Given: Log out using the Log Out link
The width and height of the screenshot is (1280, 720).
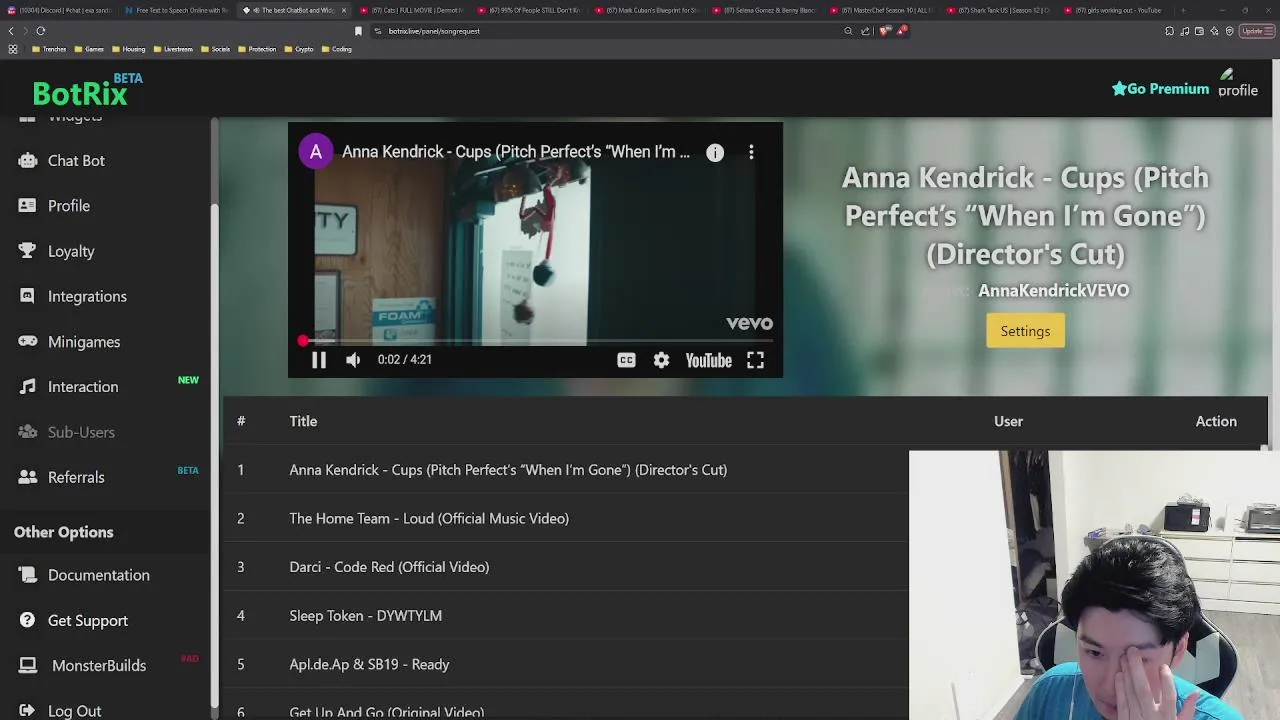Looking at the screenshot, I should (74, 711).
